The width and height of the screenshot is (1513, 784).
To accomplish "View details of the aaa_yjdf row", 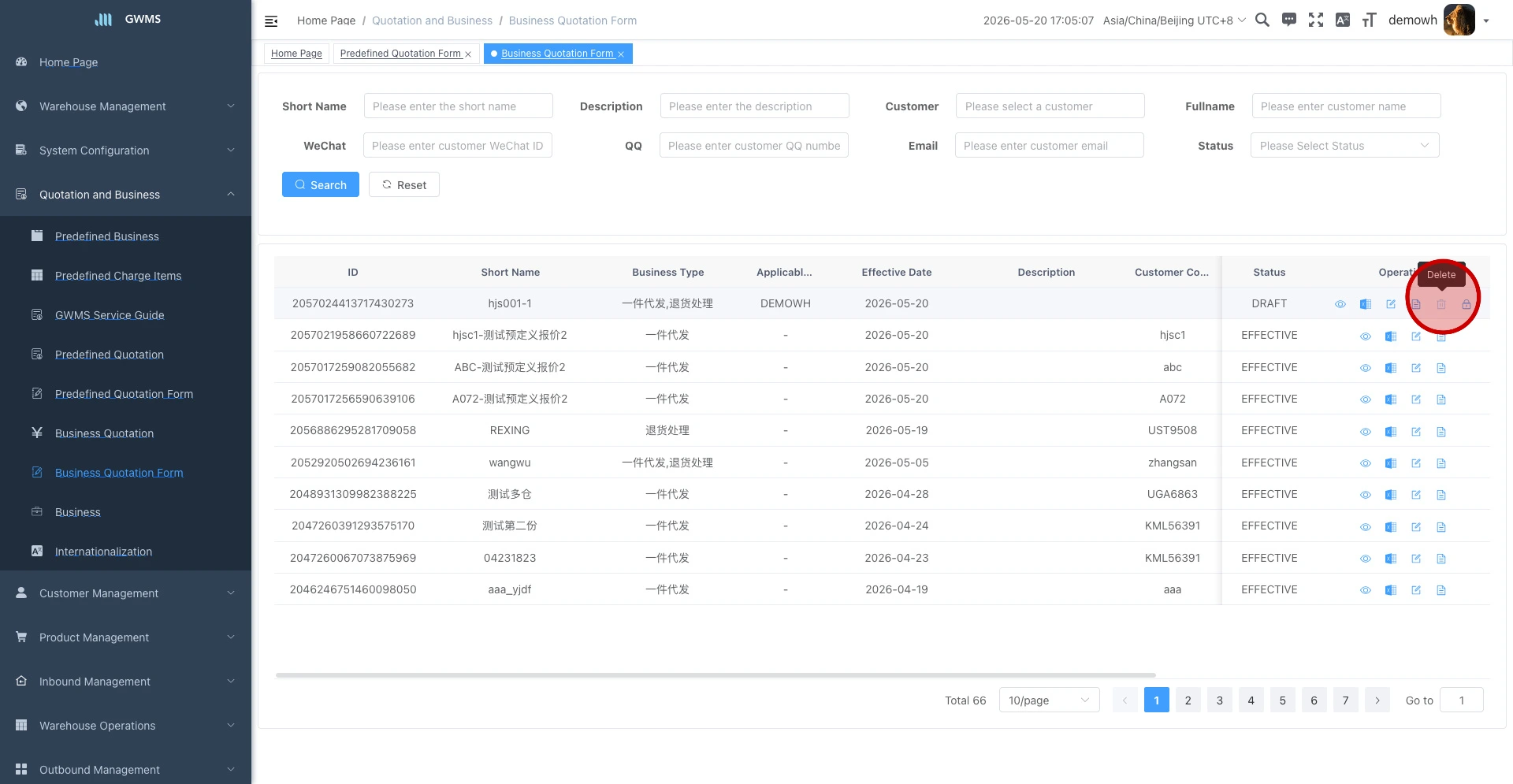I will 1366,590.
